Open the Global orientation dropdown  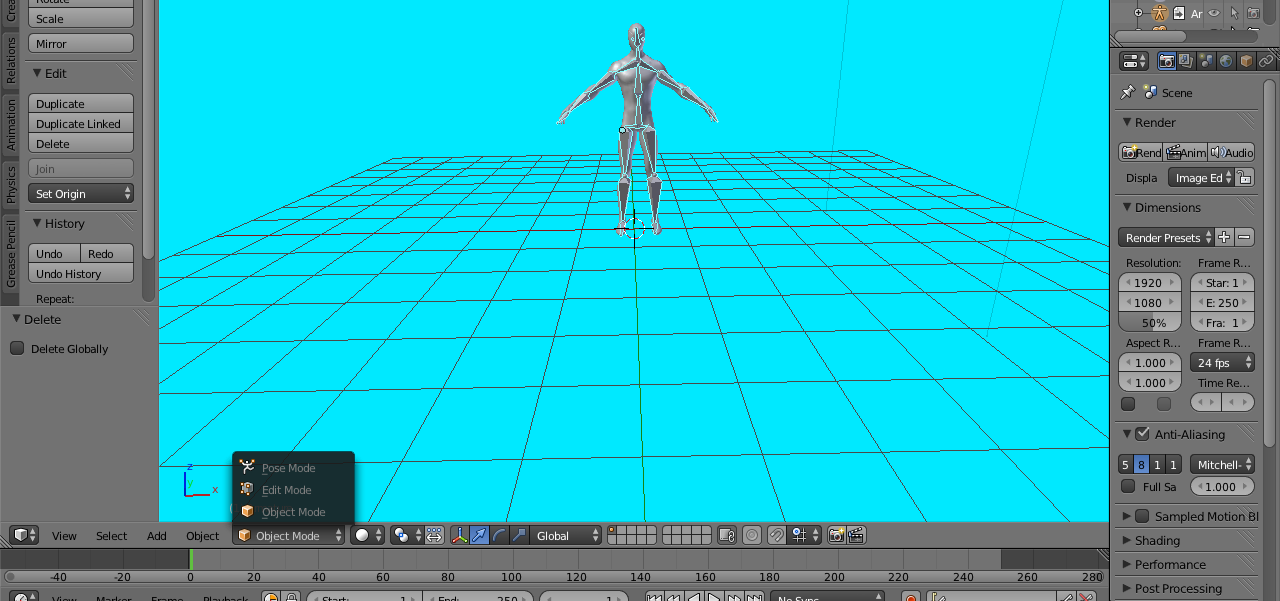(566, 536)
